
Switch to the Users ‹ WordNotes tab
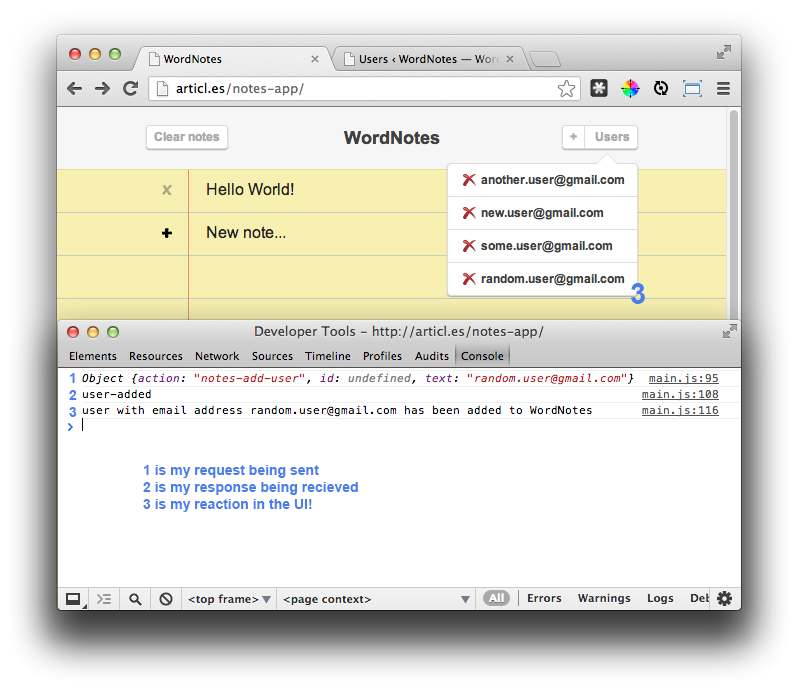point(428,59)
